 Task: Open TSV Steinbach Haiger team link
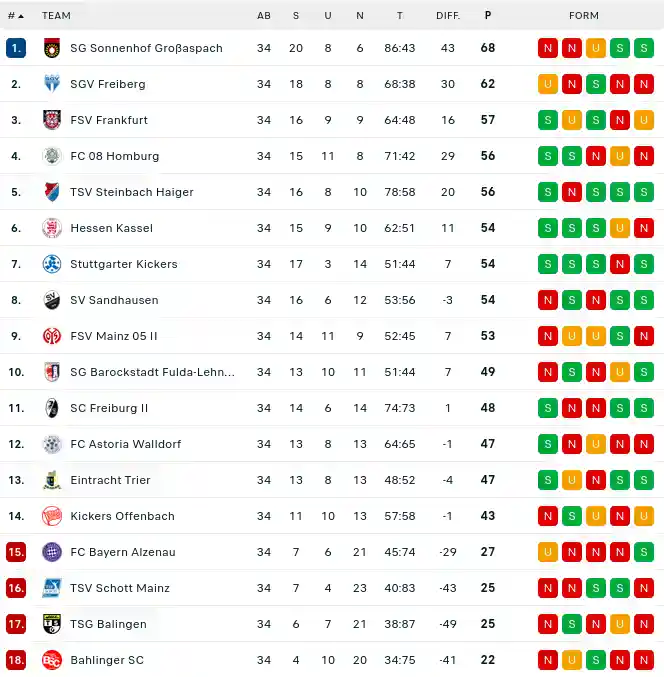(x=132, y=192)
